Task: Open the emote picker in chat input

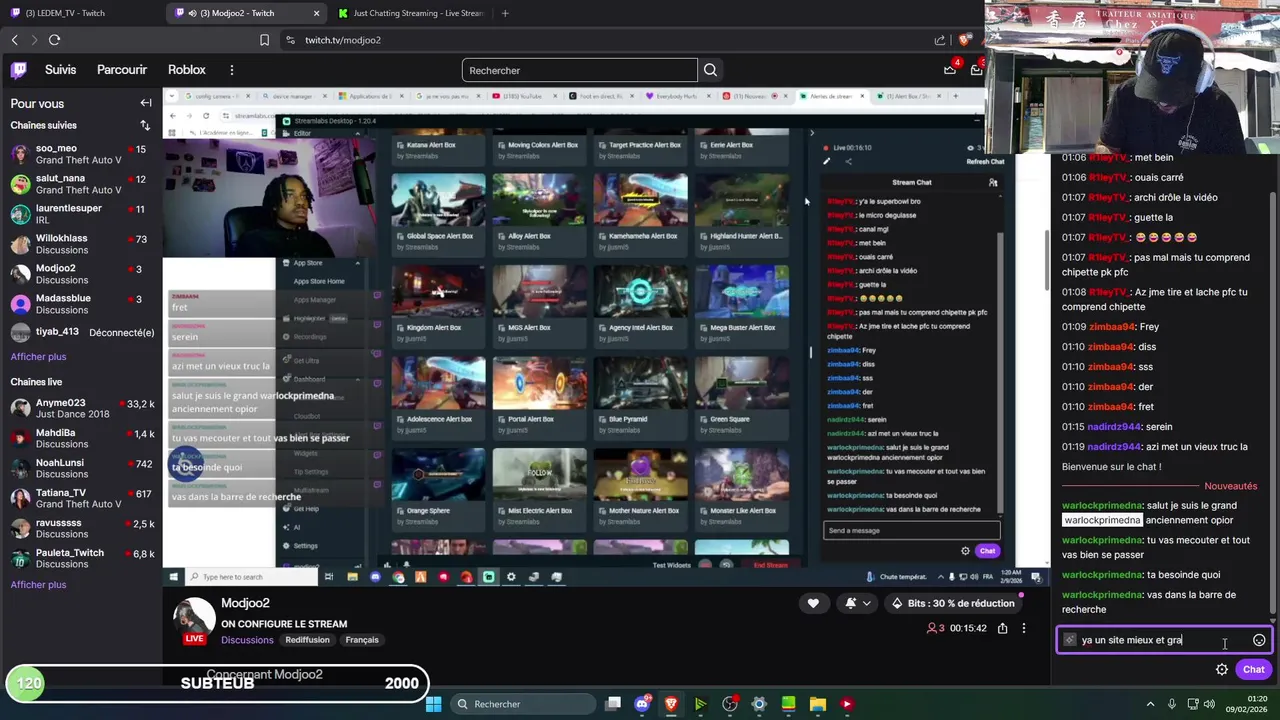Action: point(1259,640)
